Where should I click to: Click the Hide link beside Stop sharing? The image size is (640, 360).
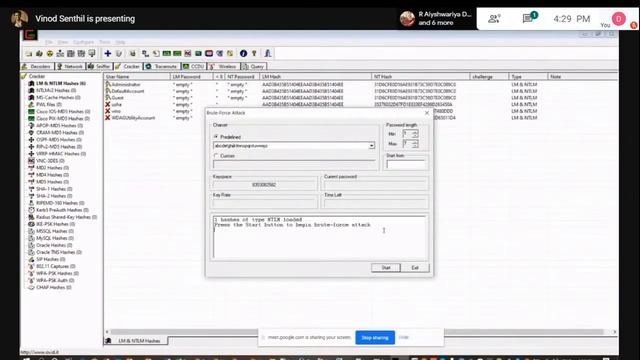coord(404,338)
